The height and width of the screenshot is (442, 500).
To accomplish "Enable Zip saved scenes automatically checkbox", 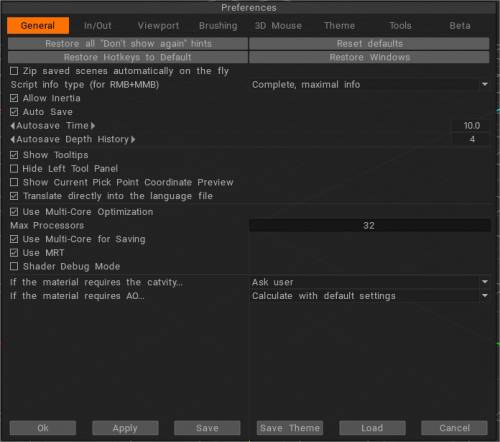I will [14, 71].
